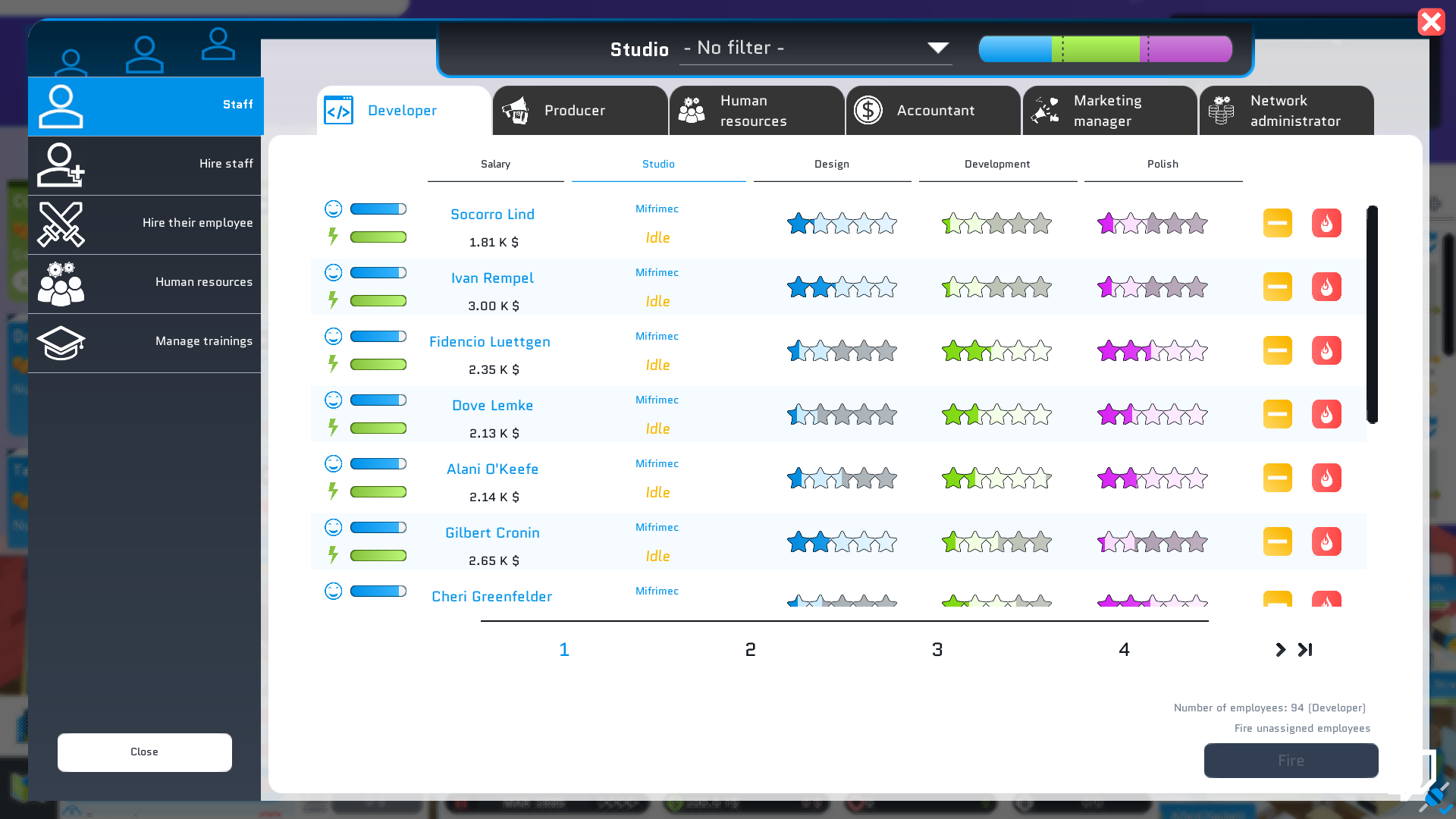
Task: Click fire flame icon for Gilbert Cronin
Action: click(x=1326, y=541)
